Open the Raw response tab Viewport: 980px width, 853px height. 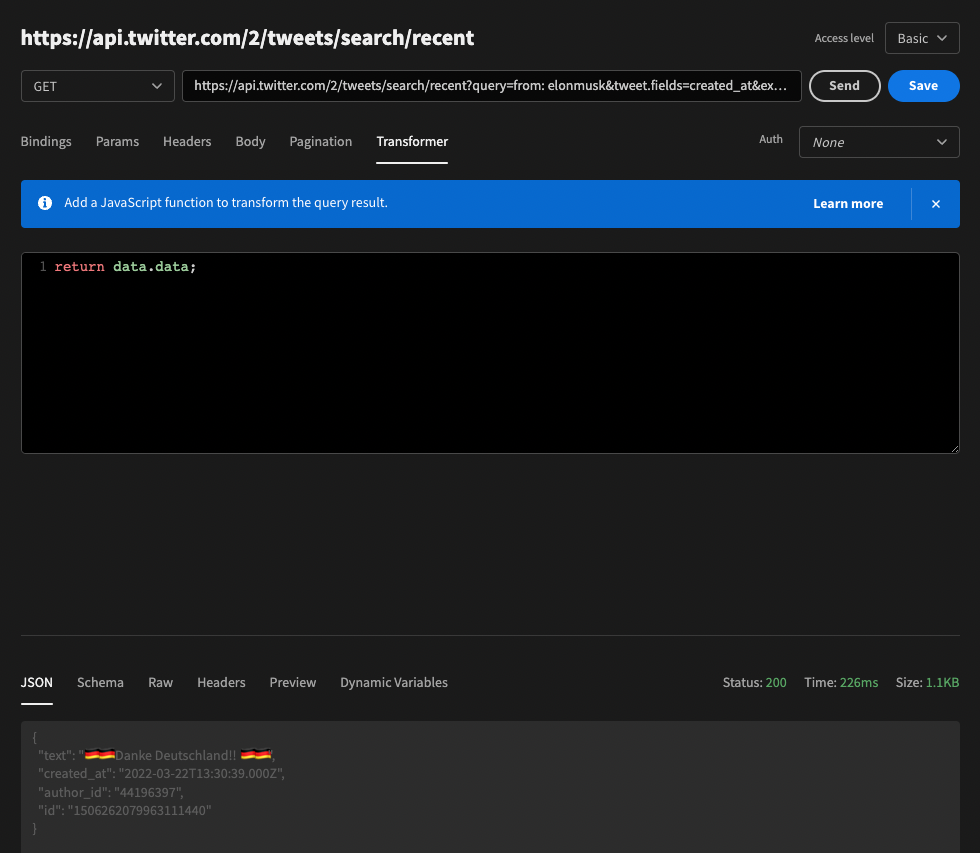[160, 682]
